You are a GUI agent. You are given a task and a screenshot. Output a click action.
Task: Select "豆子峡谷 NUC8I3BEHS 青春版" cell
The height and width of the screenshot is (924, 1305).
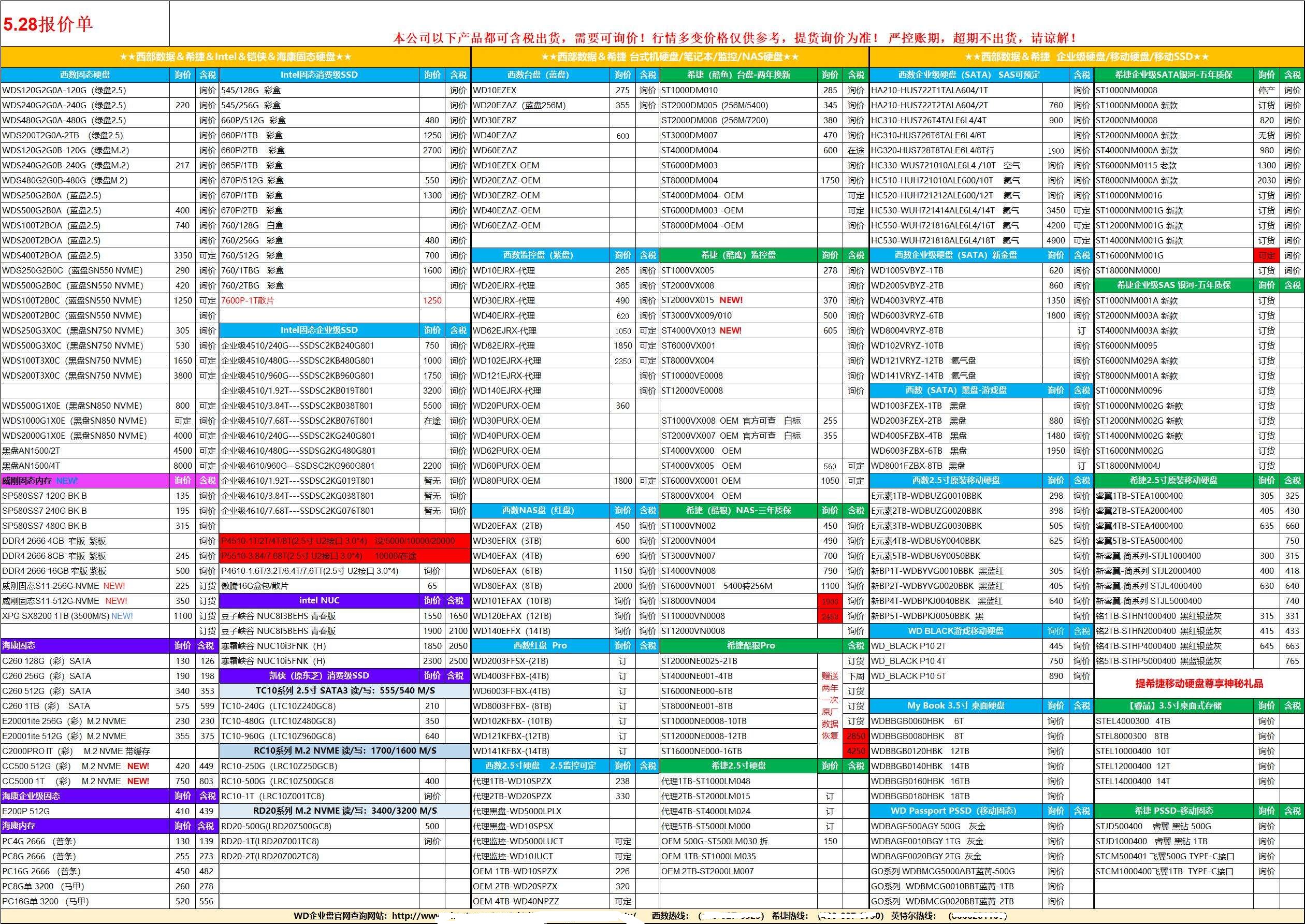pos(319,616)
